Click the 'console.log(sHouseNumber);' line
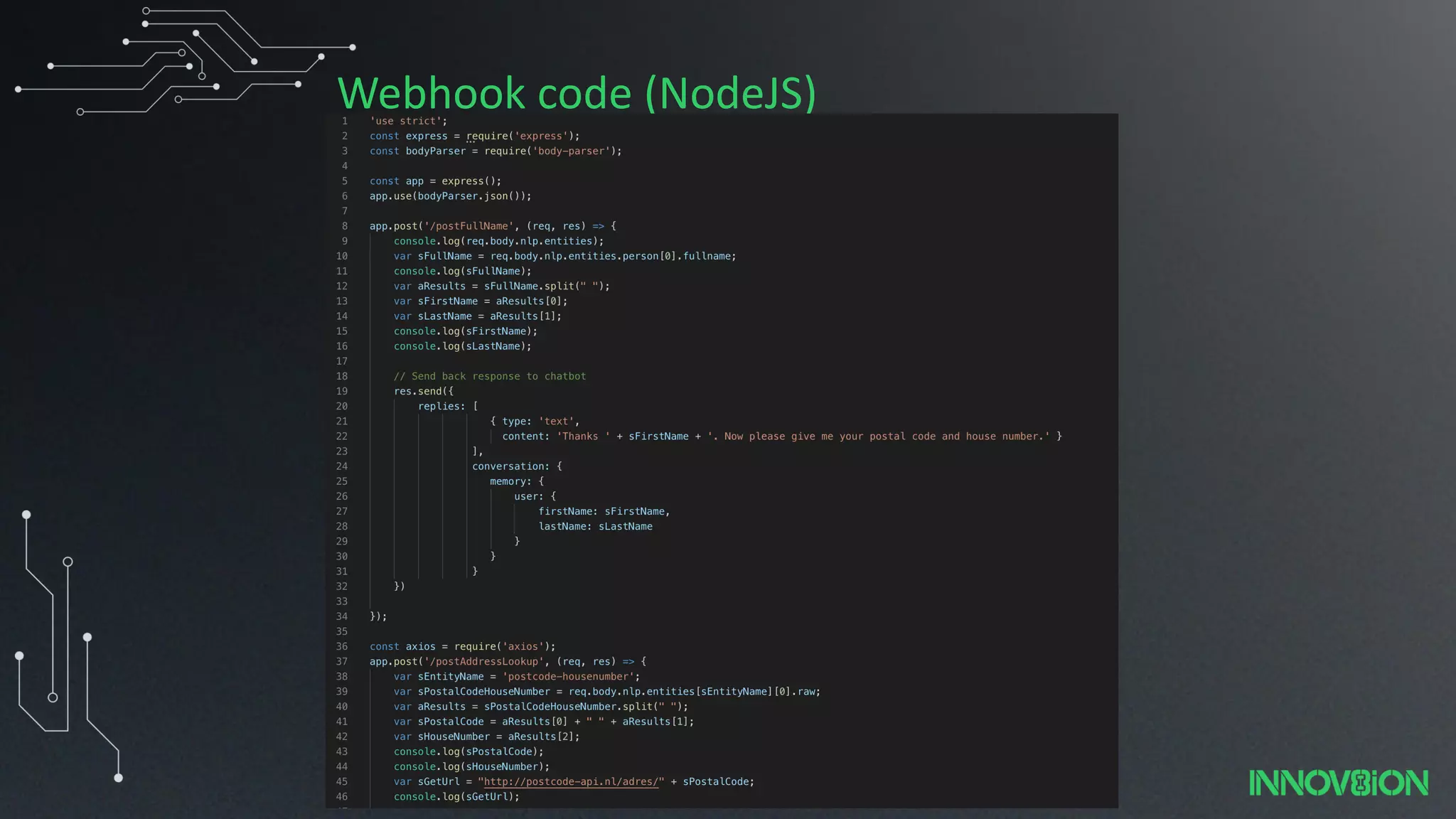This screenshot has width=1456, height=819. (472, 766)
